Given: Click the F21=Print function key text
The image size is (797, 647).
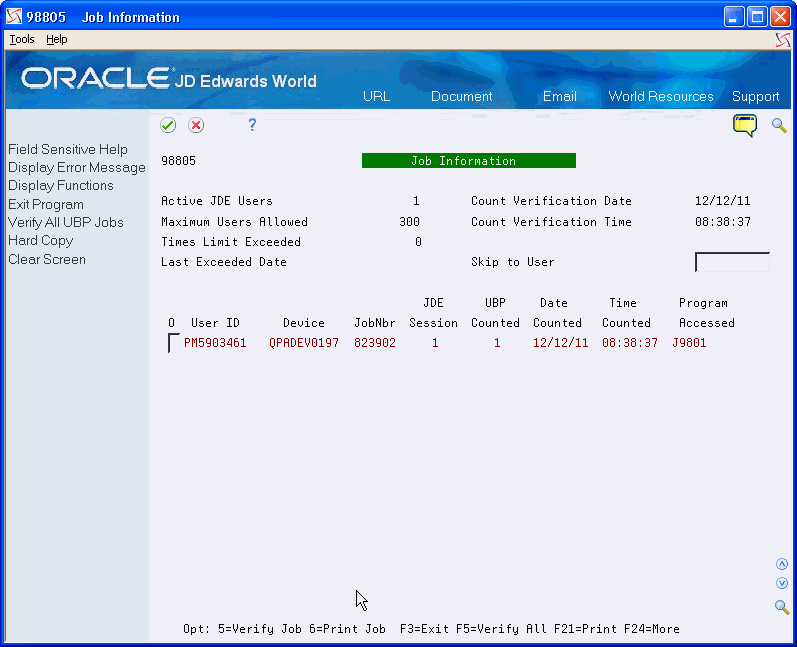Looking at the screenshot, I should coord(586,629).
